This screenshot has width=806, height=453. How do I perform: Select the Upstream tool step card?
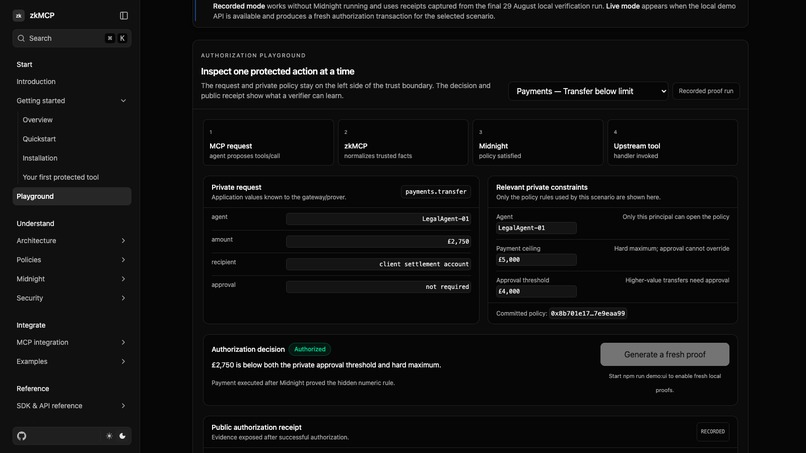coord(672,142)
